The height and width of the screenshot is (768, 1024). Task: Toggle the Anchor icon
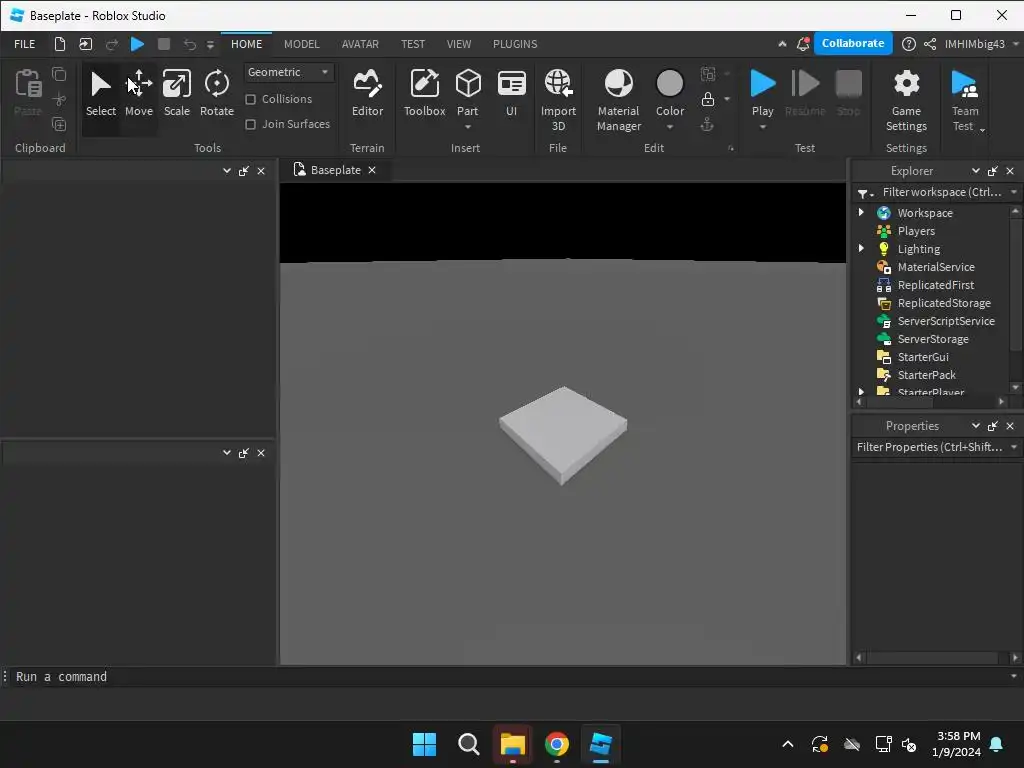pos(707,124)
